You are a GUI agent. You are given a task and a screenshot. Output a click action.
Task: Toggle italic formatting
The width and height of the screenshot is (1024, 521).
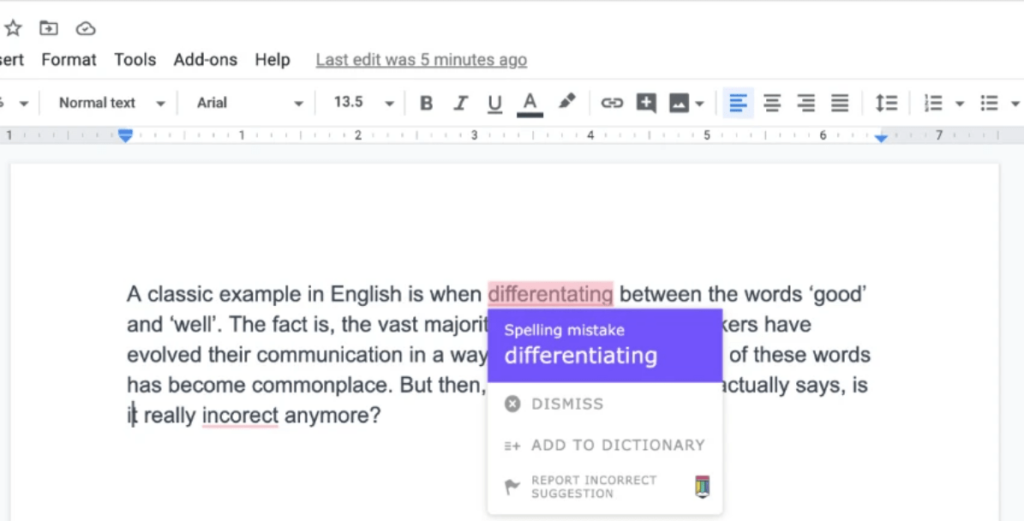(x=460, y=103)
